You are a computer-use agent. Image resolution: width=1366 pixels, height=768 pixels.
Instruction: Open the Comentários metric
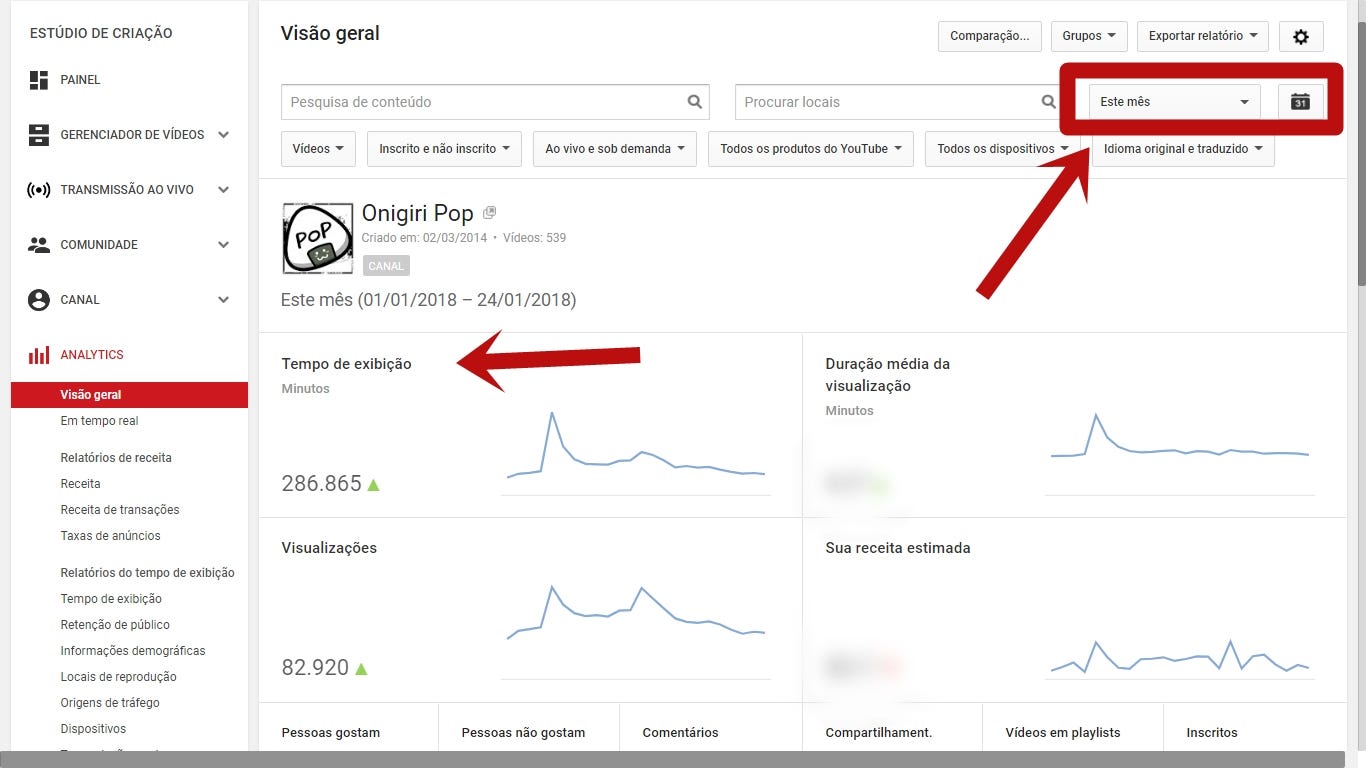coord(680,733)
